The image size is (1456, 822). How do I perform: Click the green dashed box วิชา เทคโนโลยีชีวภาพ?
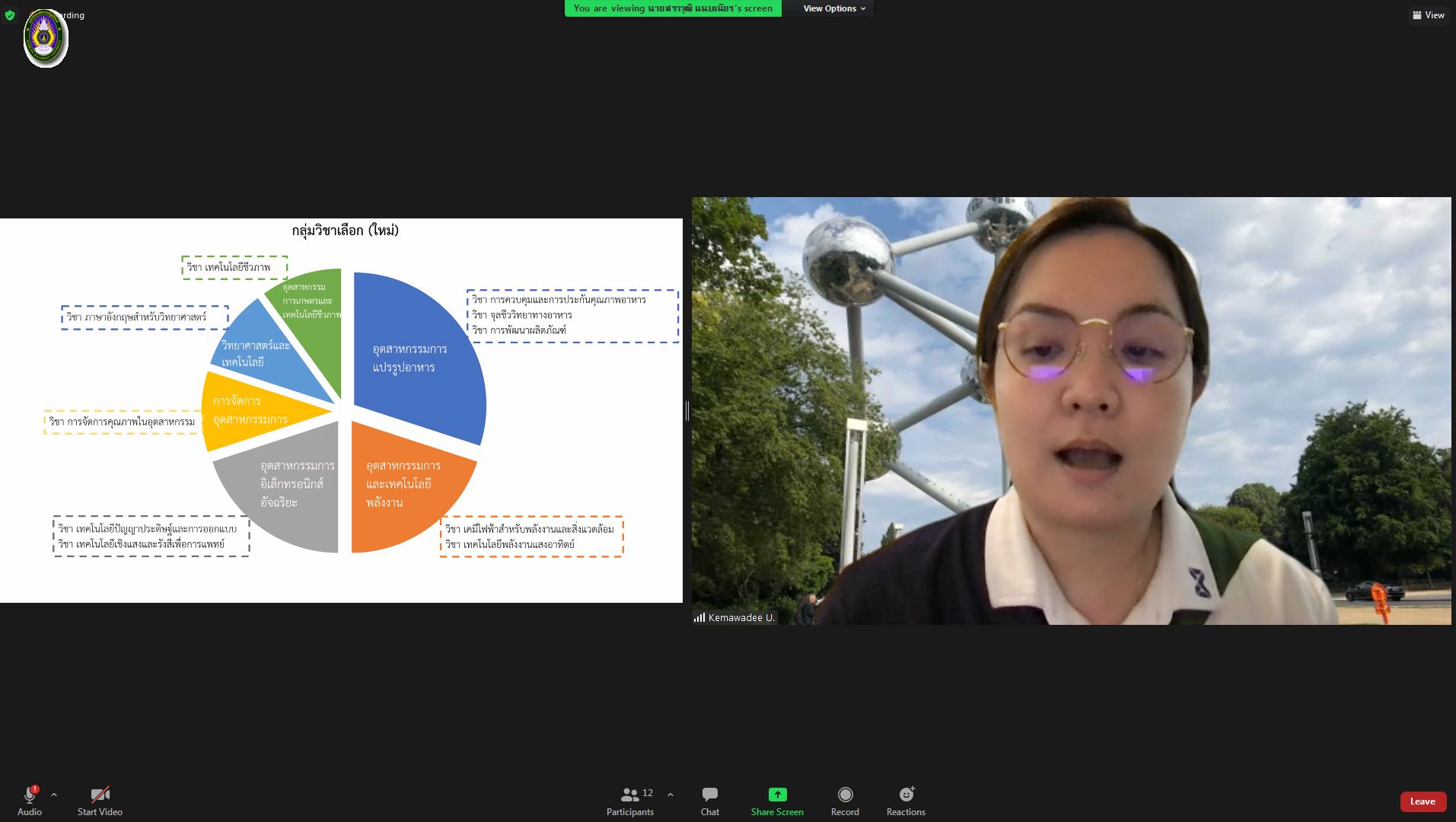pyautogui.click(x=234, y=267)
